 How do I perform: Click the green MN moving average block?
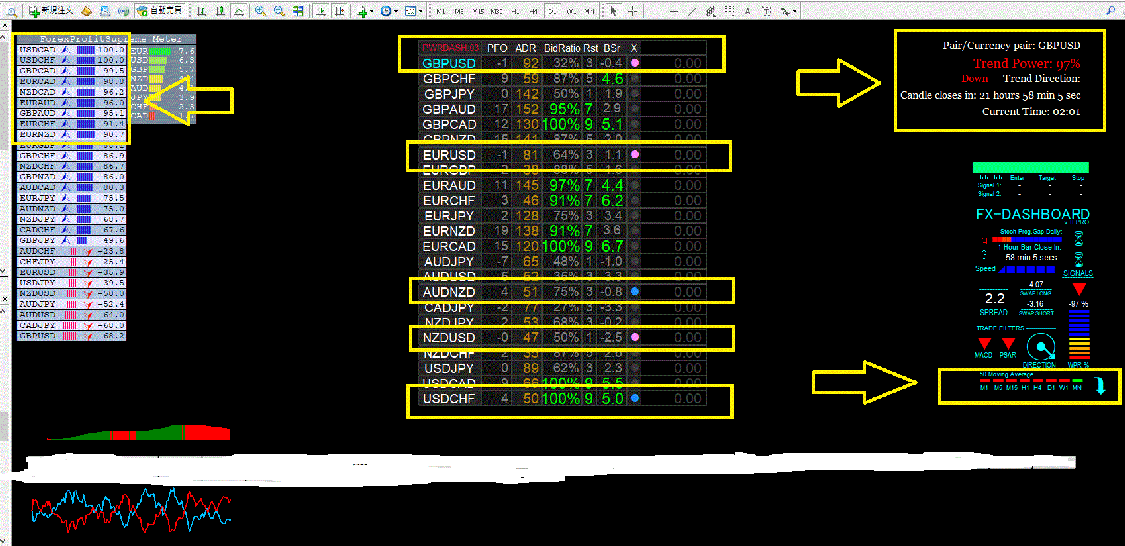[x=1077, y=380]
